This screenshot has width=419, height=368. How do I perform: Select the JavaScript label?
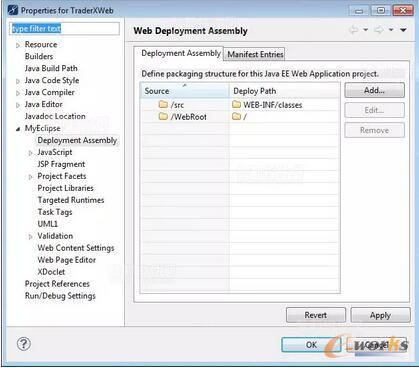[55, 152]
